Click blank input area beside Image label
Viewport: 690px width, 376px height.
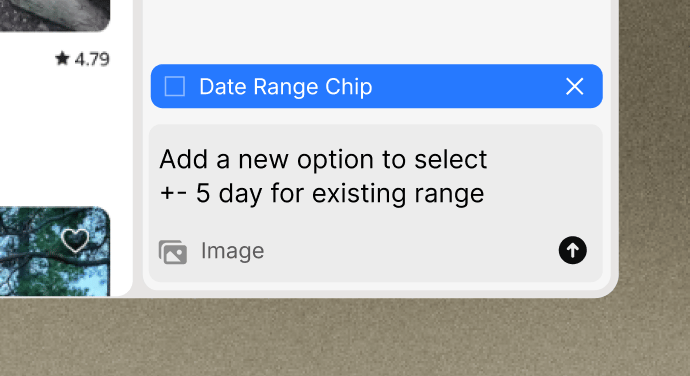pyautogui.click(x=409, y=251)
